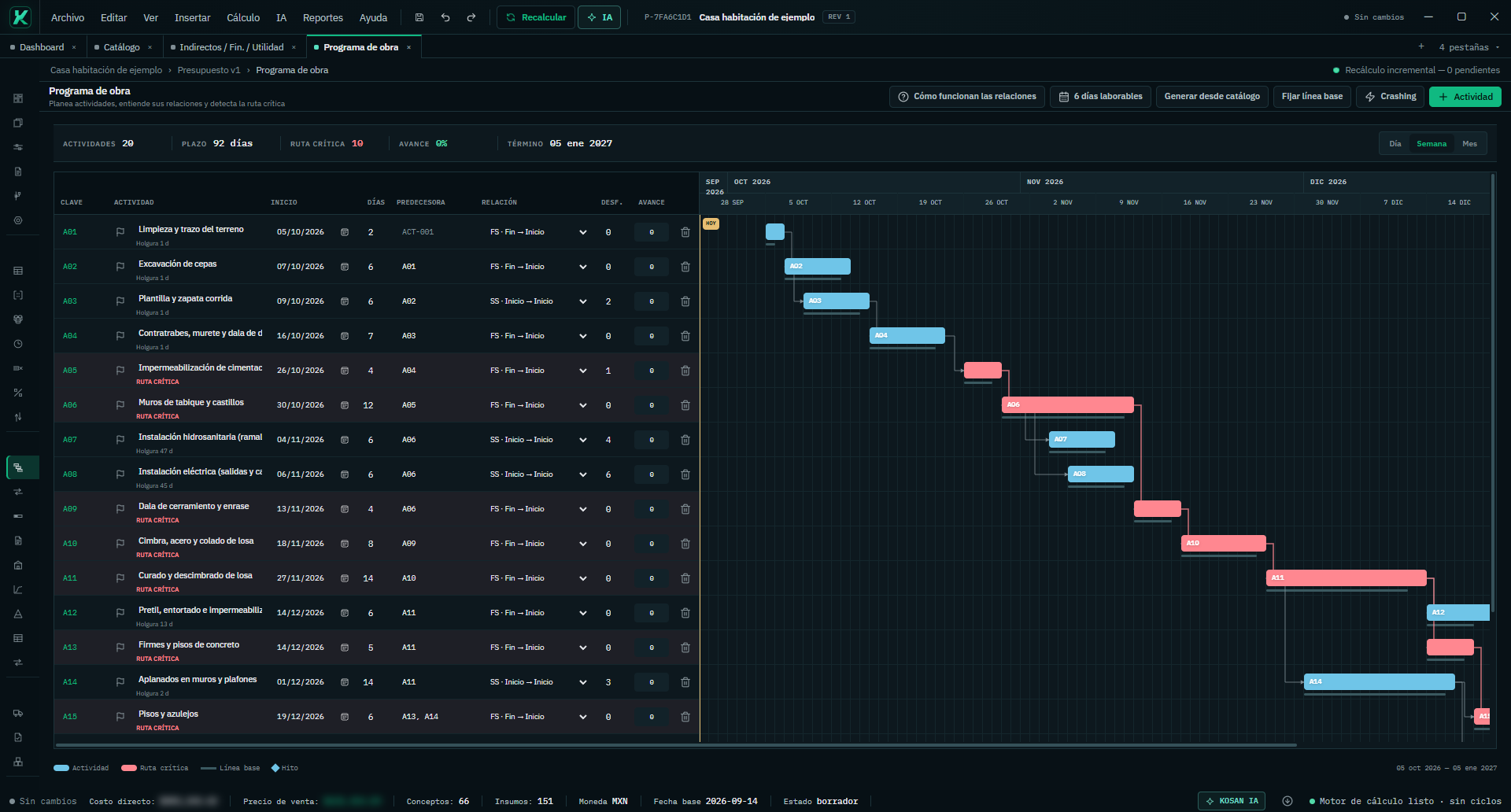
Task: Switch the Gantt scale to Día
Action: (x=1395, y=144)
